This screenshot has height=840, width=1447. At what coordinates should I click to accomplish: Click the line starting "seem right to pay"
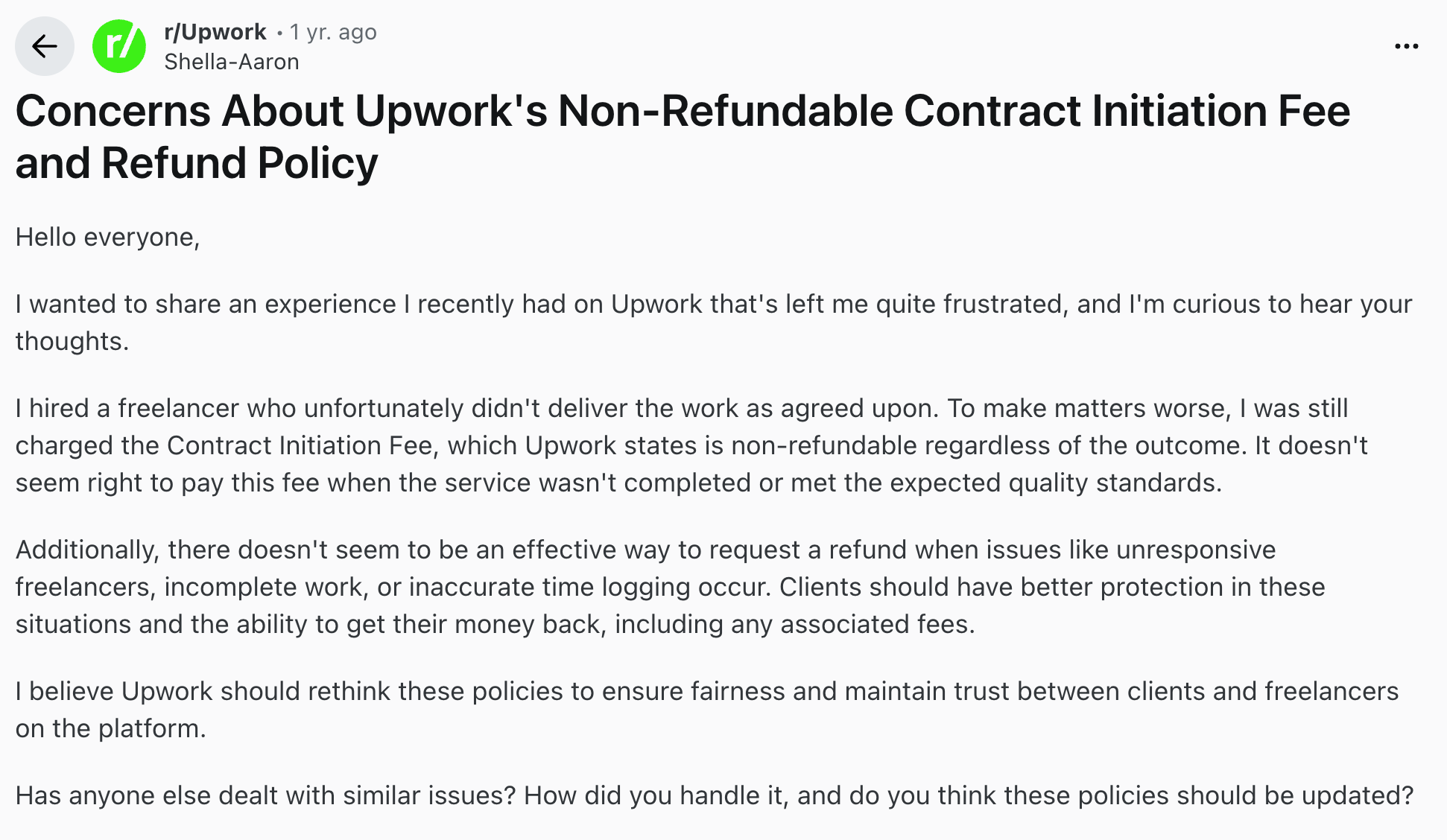[x=618, y=483]
